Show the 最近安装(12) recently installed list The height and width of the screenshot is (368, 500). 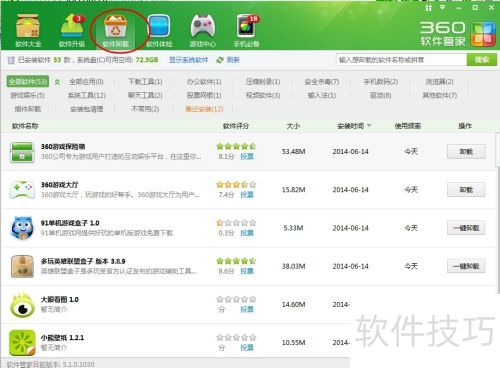pyautogui.click(x=204, y=109)
